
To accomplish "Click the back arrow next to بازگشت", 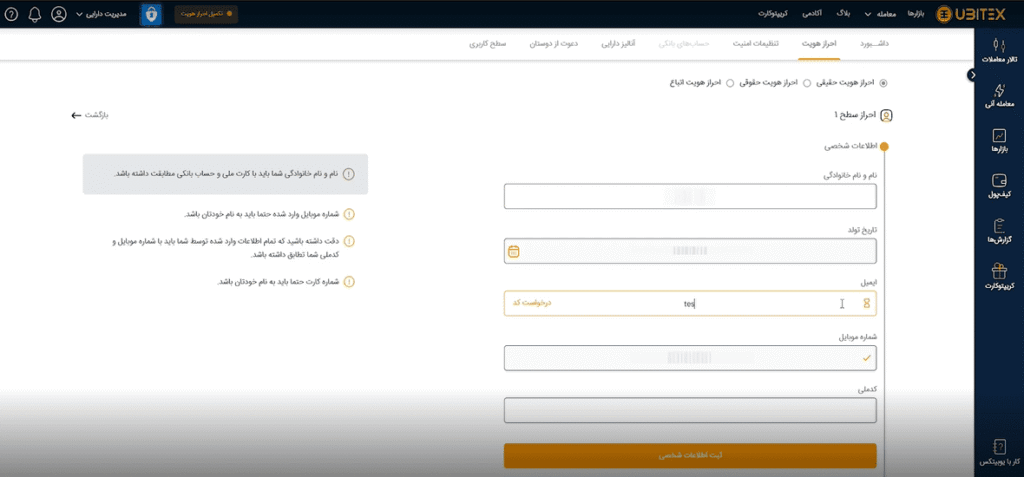I will (76, 115).
